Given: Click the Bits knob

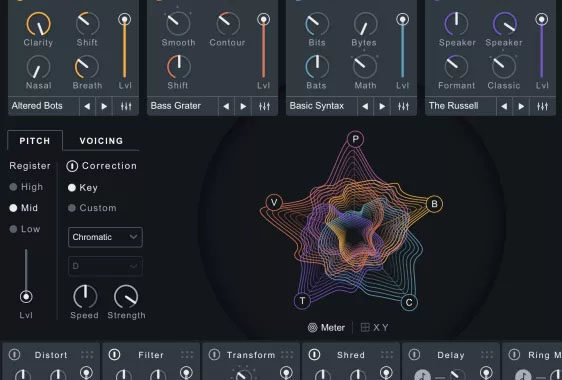Looking at the screenshot, I should pos(317,24).
